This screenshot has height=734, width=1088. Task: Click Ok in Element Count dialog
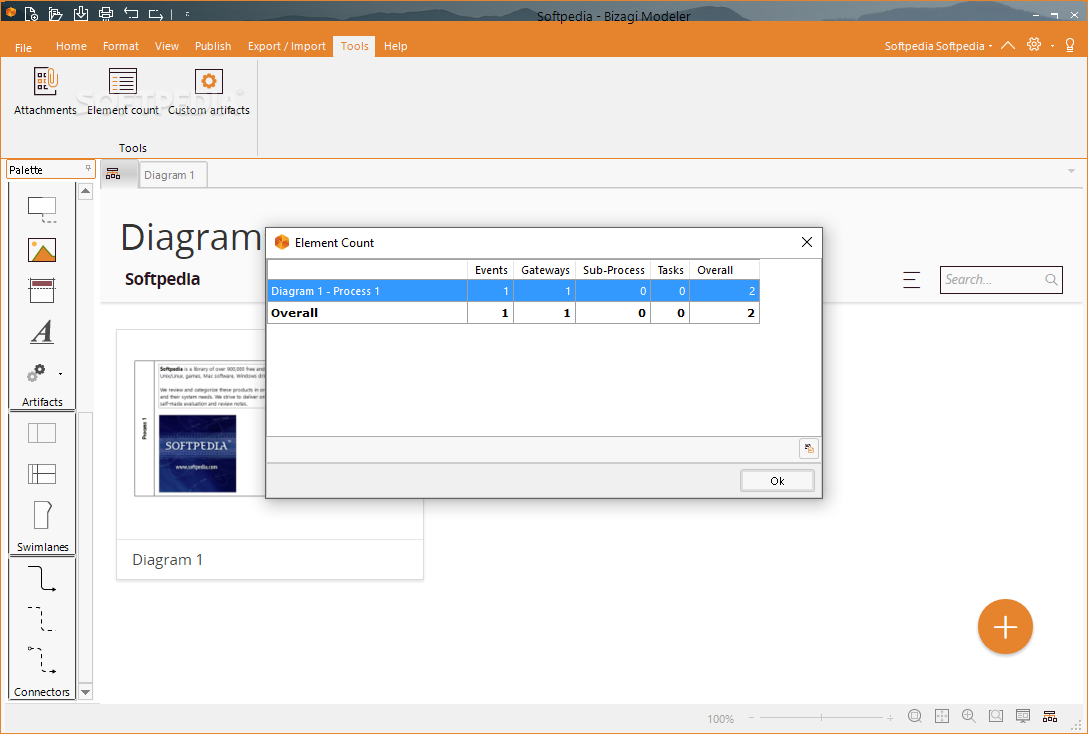click(x=777, y=481)
